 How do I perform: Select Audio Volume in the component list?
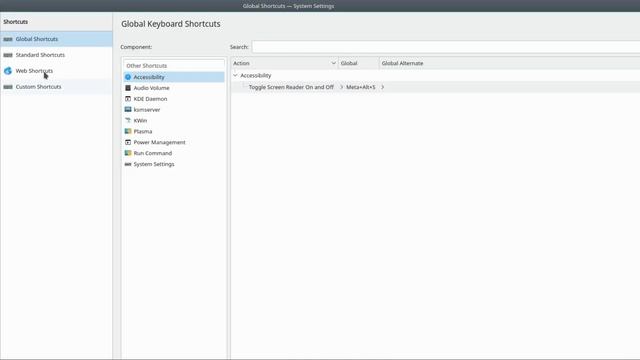click(x=174, y=88)
